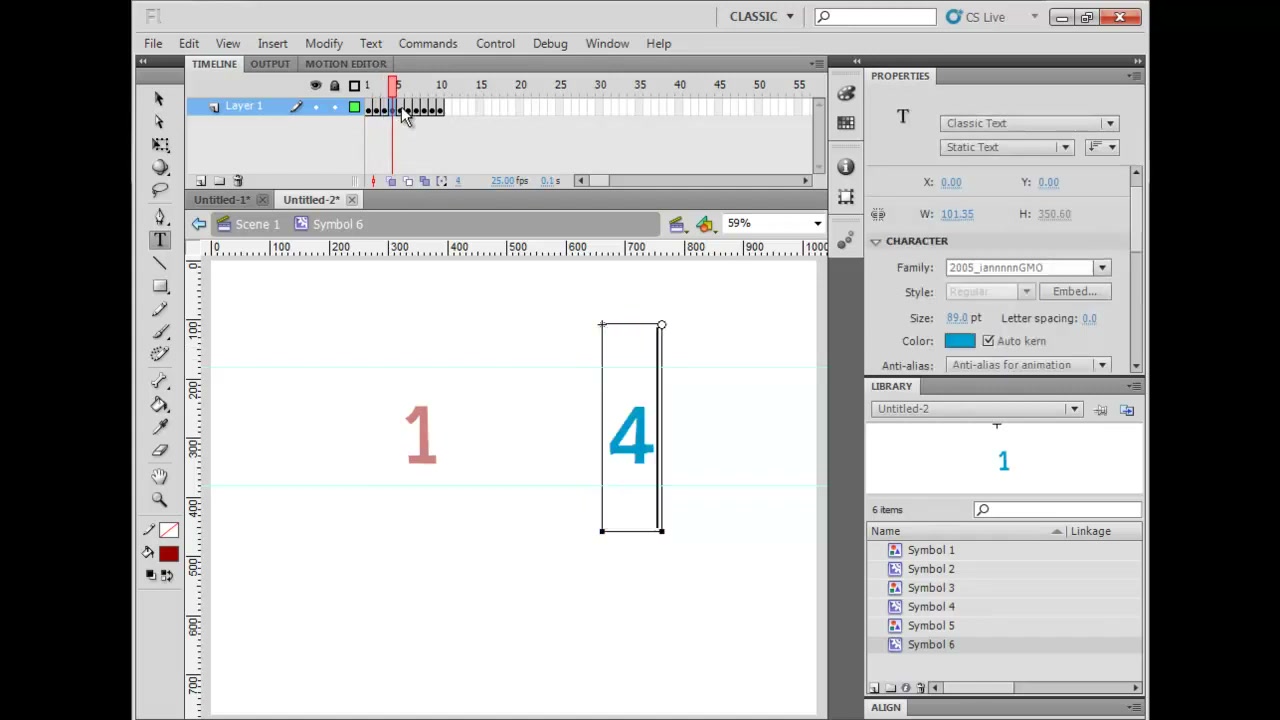Pick the Hand tool
The height and width of the screenshot is (720, 1280).
click(x=160, y=477)
